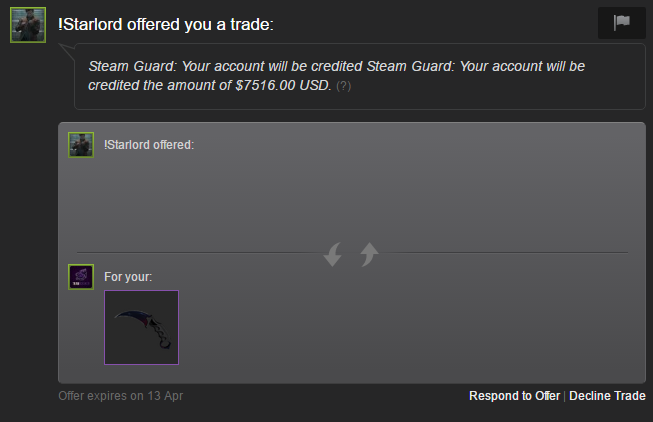Viewport: 653px width, 422px height.
Task: View the Karambit knife item thumbnail
Action: 142,327
